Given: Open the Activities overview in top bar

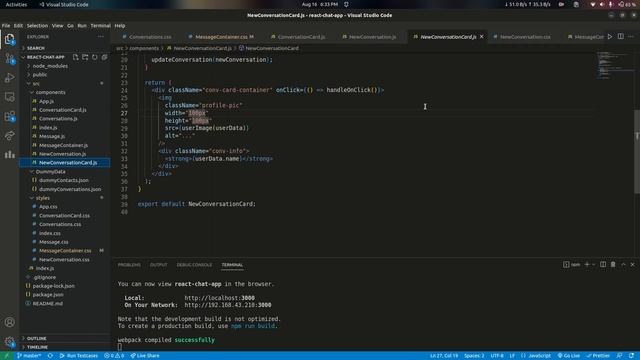Looking at the screenshot, I should tap(16, 4).
